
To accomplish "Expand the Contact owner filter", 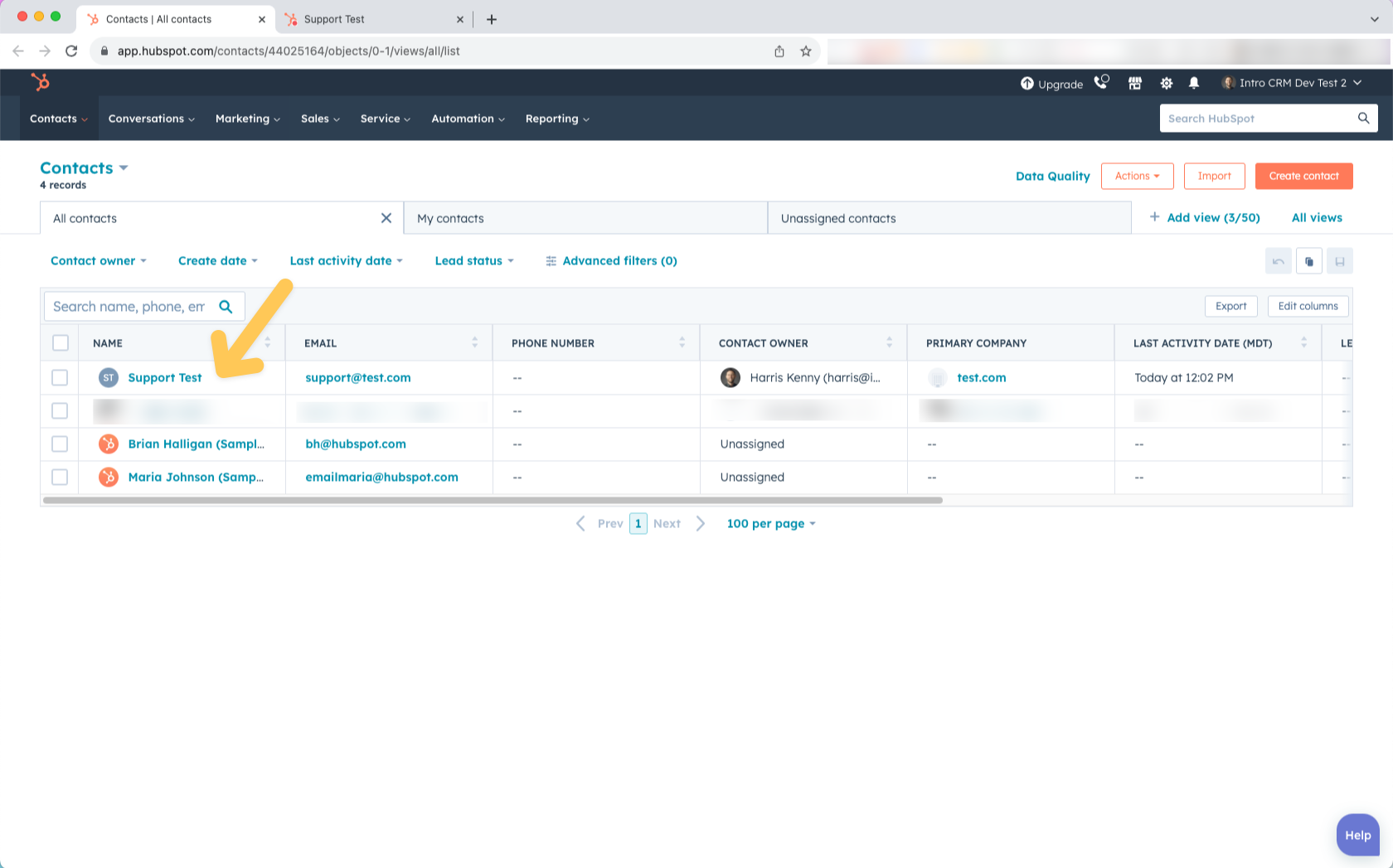I will tap(99, 261).
